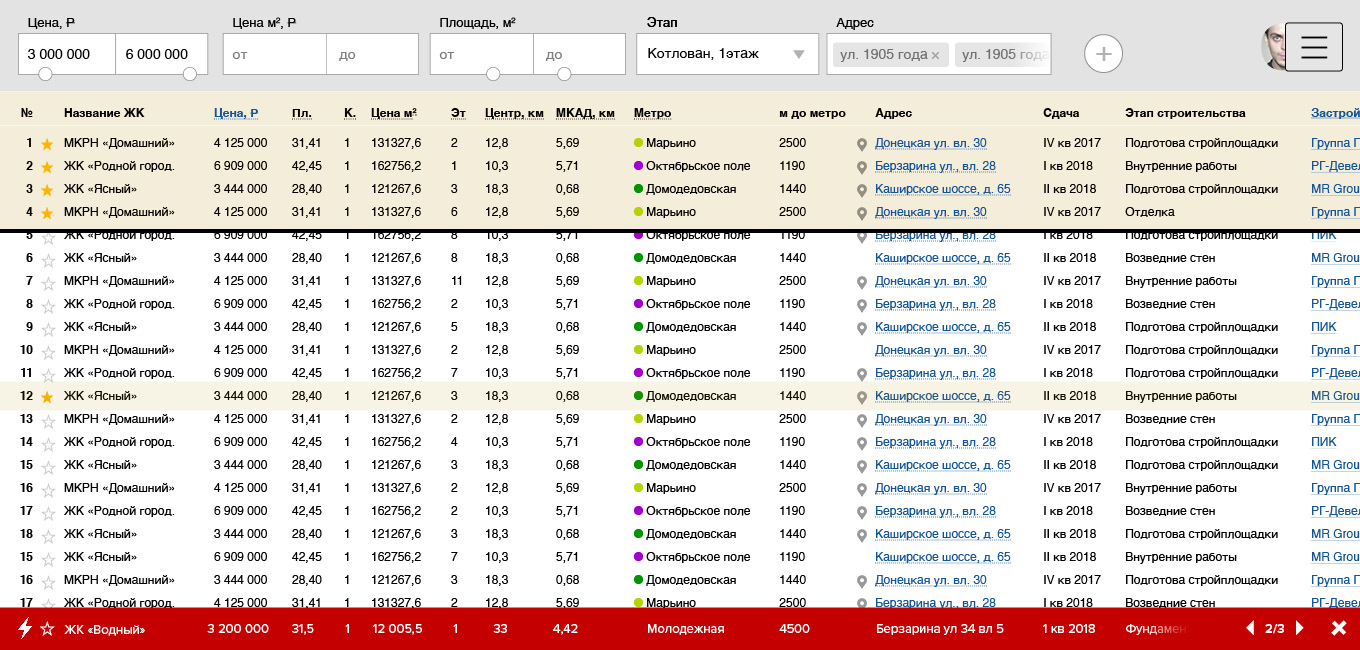Close the red promoted listing bar
The width and height of the screenshot is (1360, 650).
coord(1338,629)
